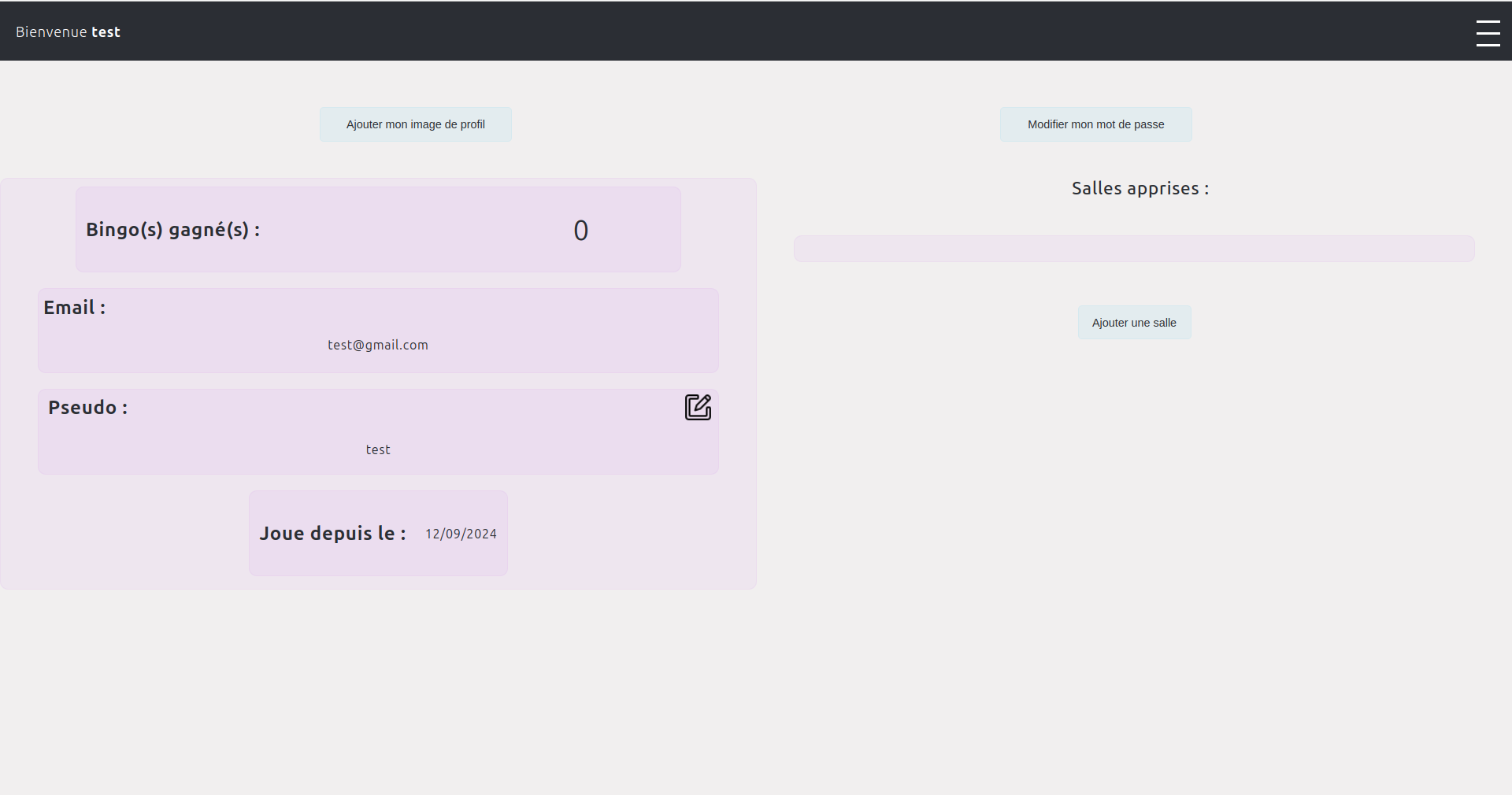This screenshot has width=1512, height=795.
Task: Click 'Modifier mon mot de passe' button
Action: [x=1095, y=124]
